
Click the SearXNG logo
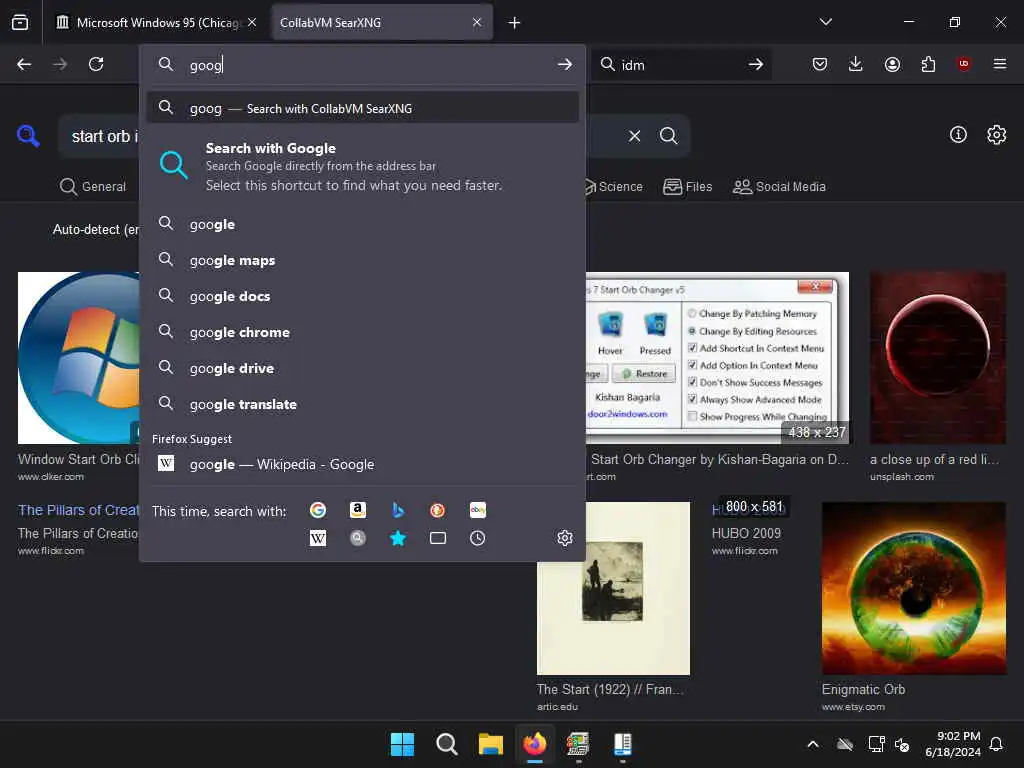point(28,136)
